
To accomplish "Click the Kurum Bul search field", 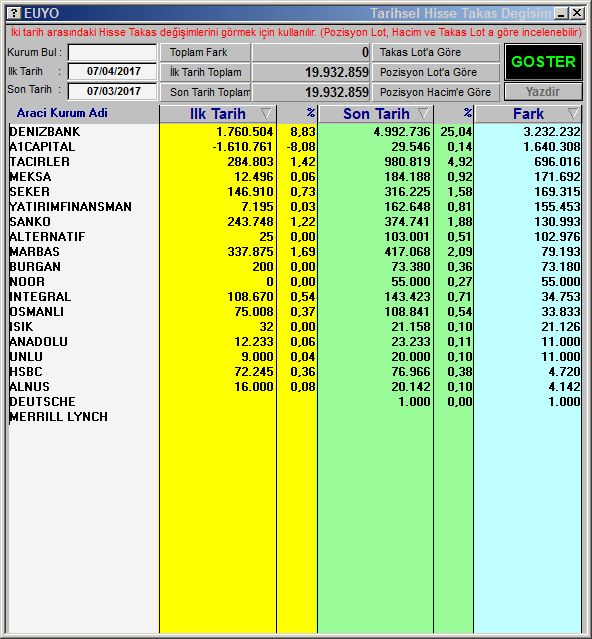I will [112, 53].
